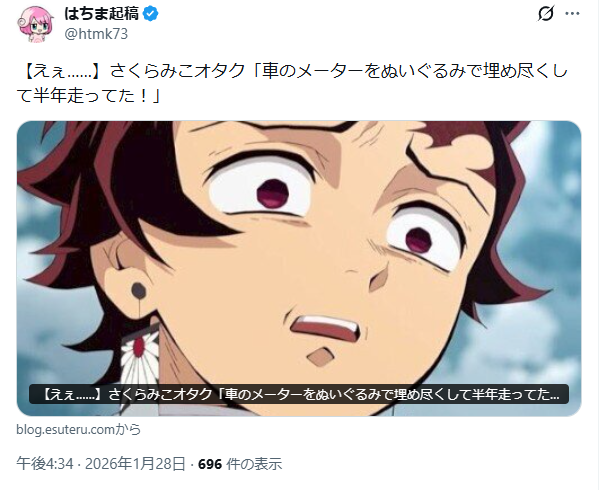Open the link card preview image

(299, 268)
